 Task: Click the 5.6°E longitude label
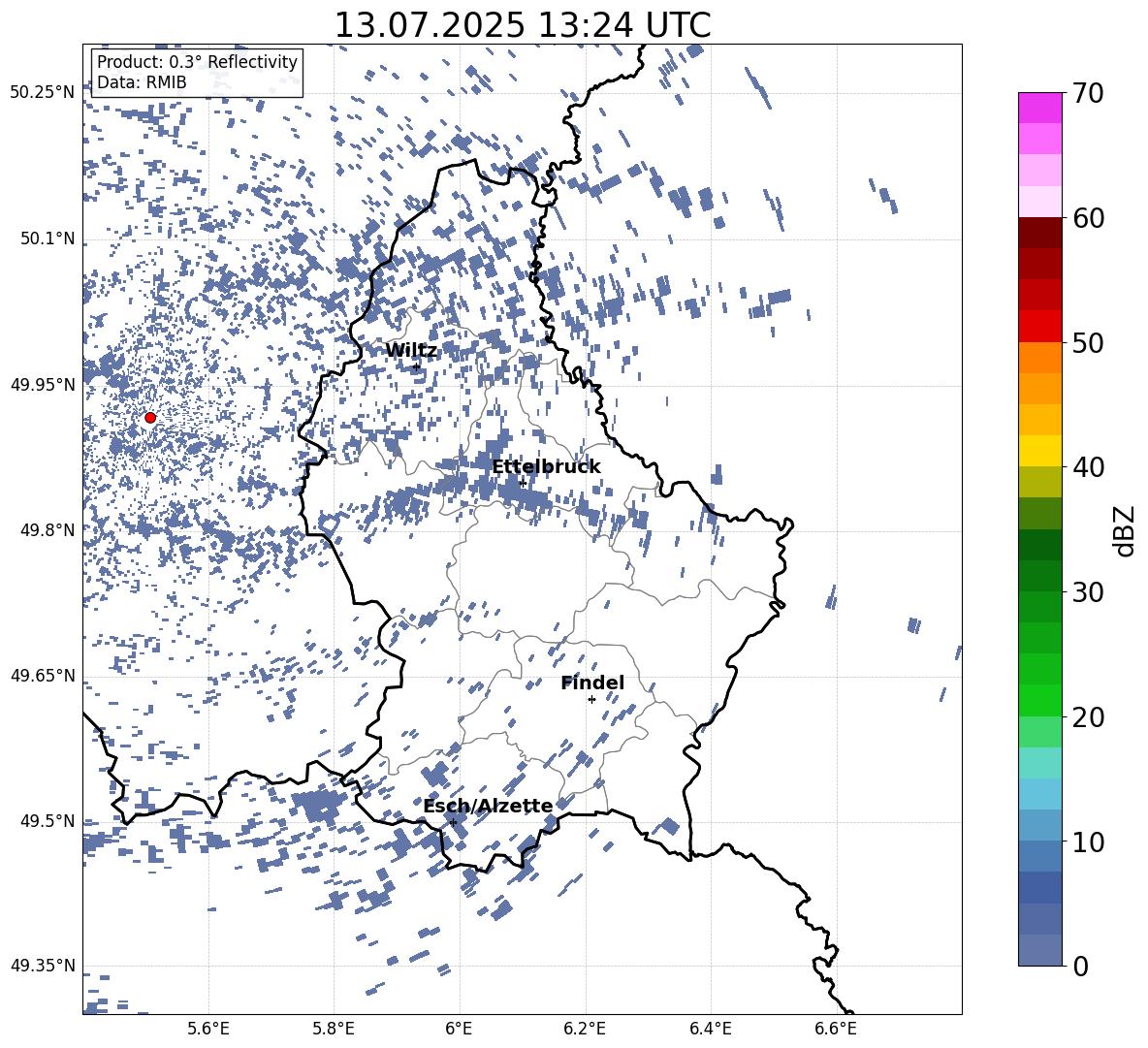coord(208,1029)
